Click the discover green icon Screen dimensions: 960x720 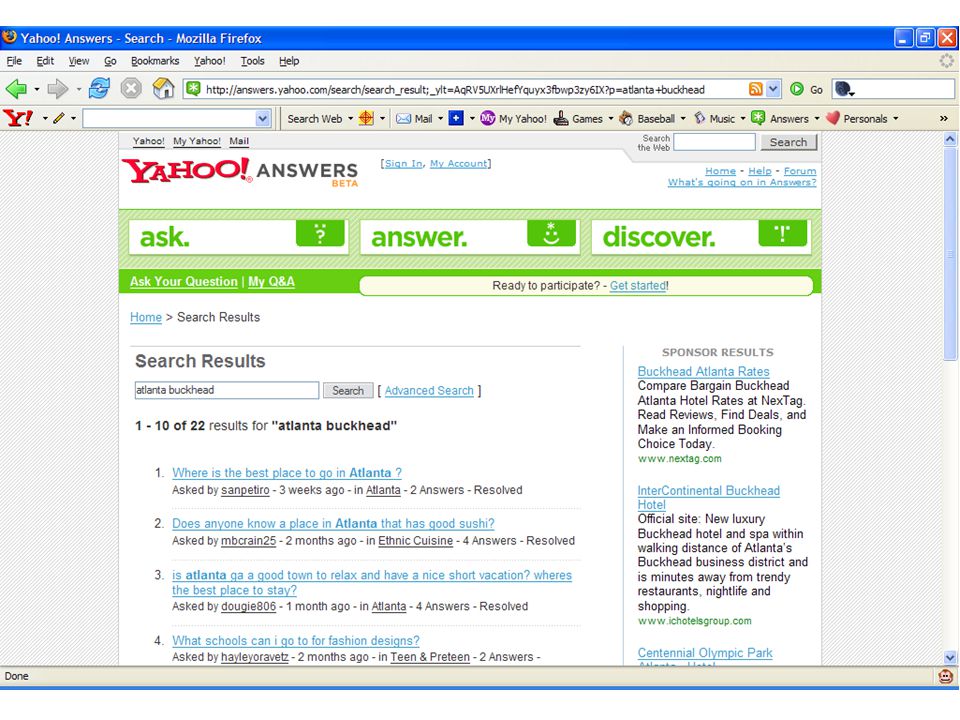pyautogui.click(x=782, y=234)
